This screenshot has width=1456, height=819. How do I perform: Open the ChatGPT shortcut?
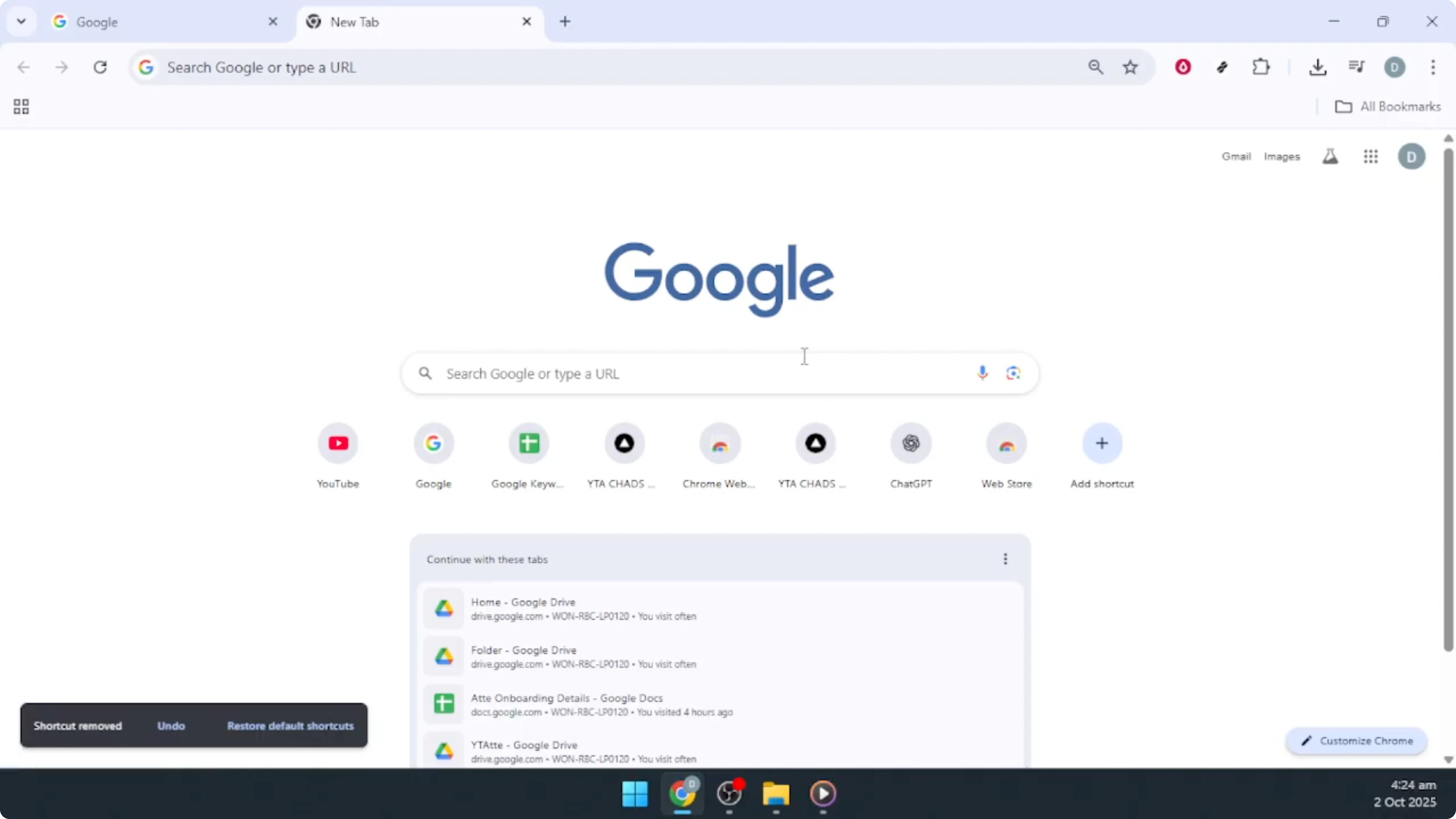(910, 443)
